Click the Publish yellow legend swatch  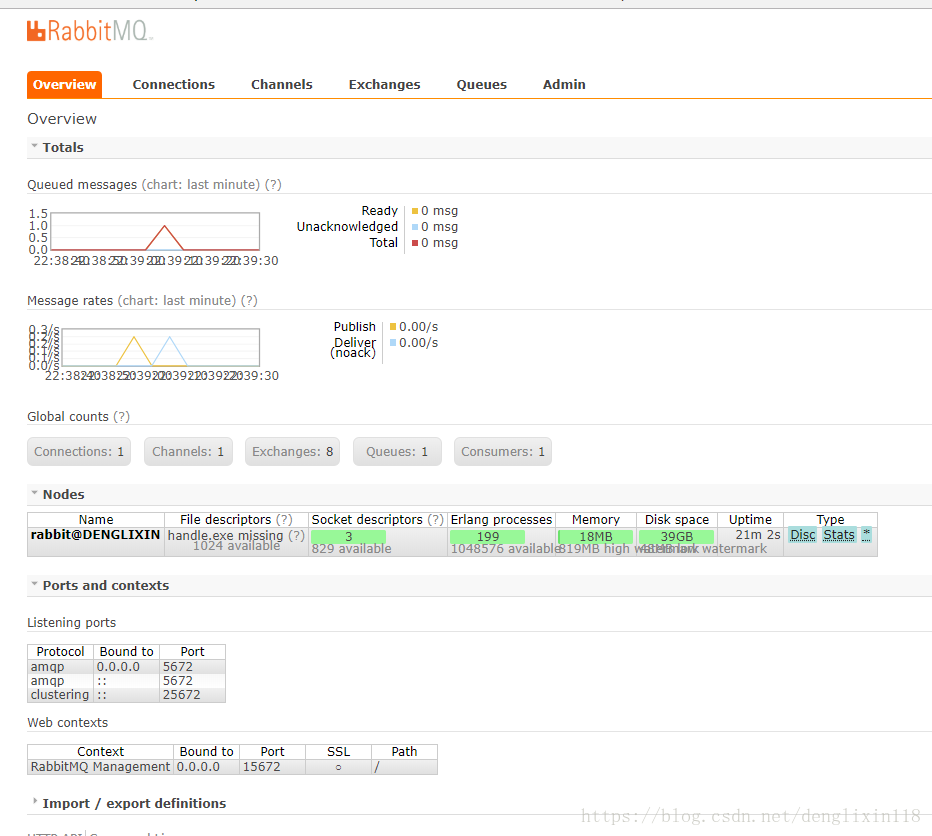[x=393, y=327]
